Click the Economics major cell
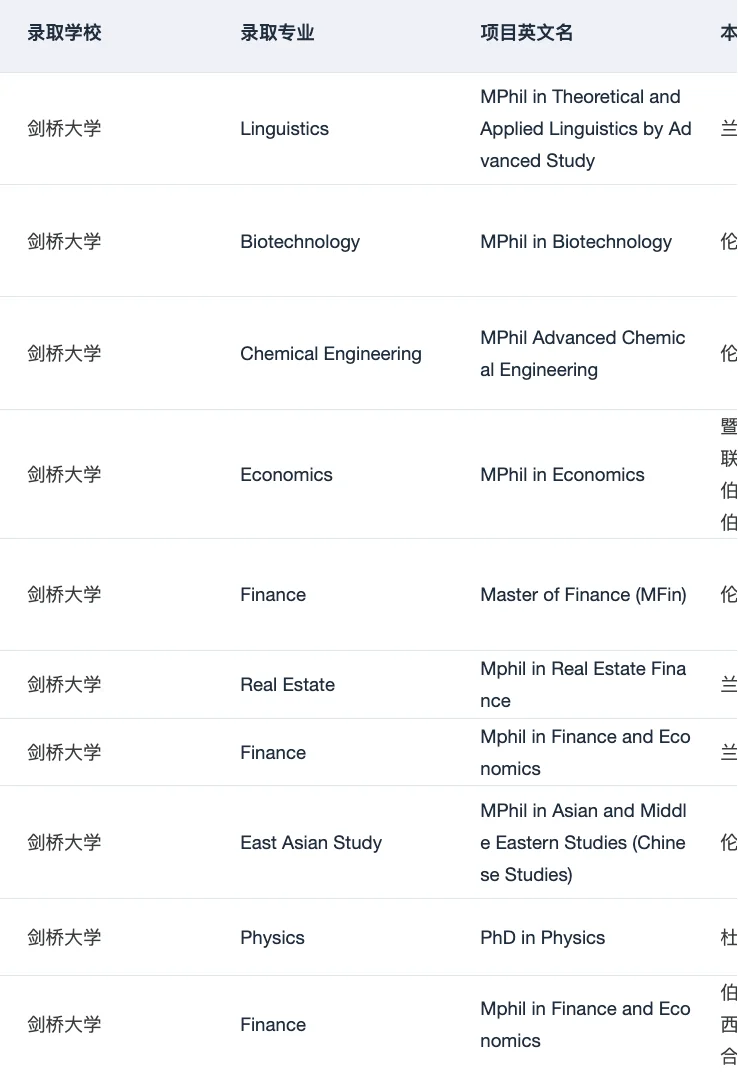This screenshot has height=1072, width=738. pos(287,474)
